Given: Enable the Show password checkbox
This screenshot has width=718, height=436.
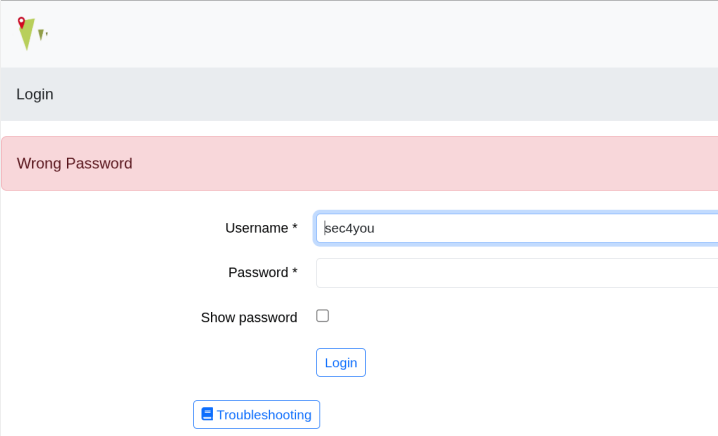Looking at the screenshot, I should 322,316.
